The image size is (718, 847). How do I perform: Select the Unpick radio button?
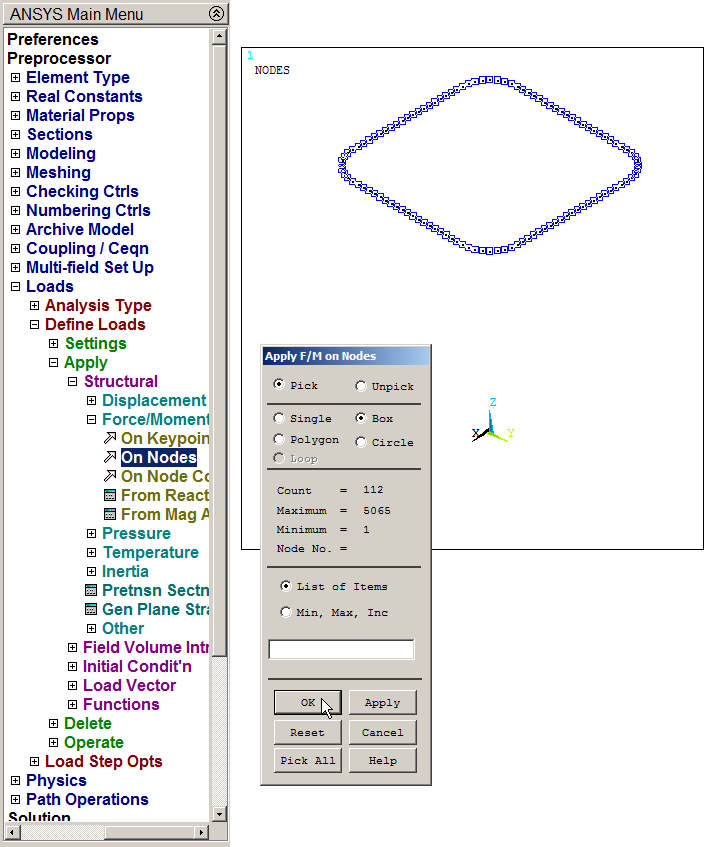pyautogui.click(x=361, y=386)
